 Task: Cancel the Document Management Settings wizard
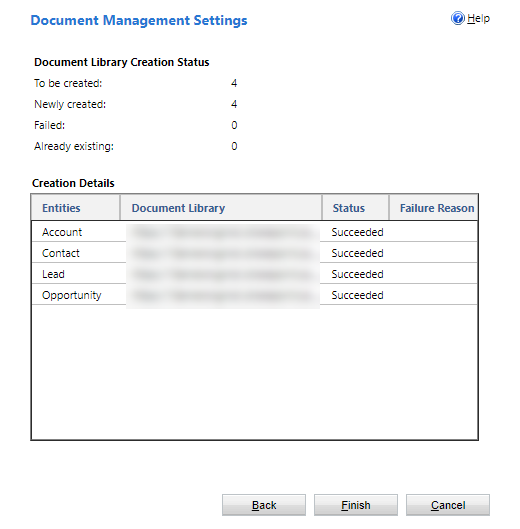click(448, 505)
